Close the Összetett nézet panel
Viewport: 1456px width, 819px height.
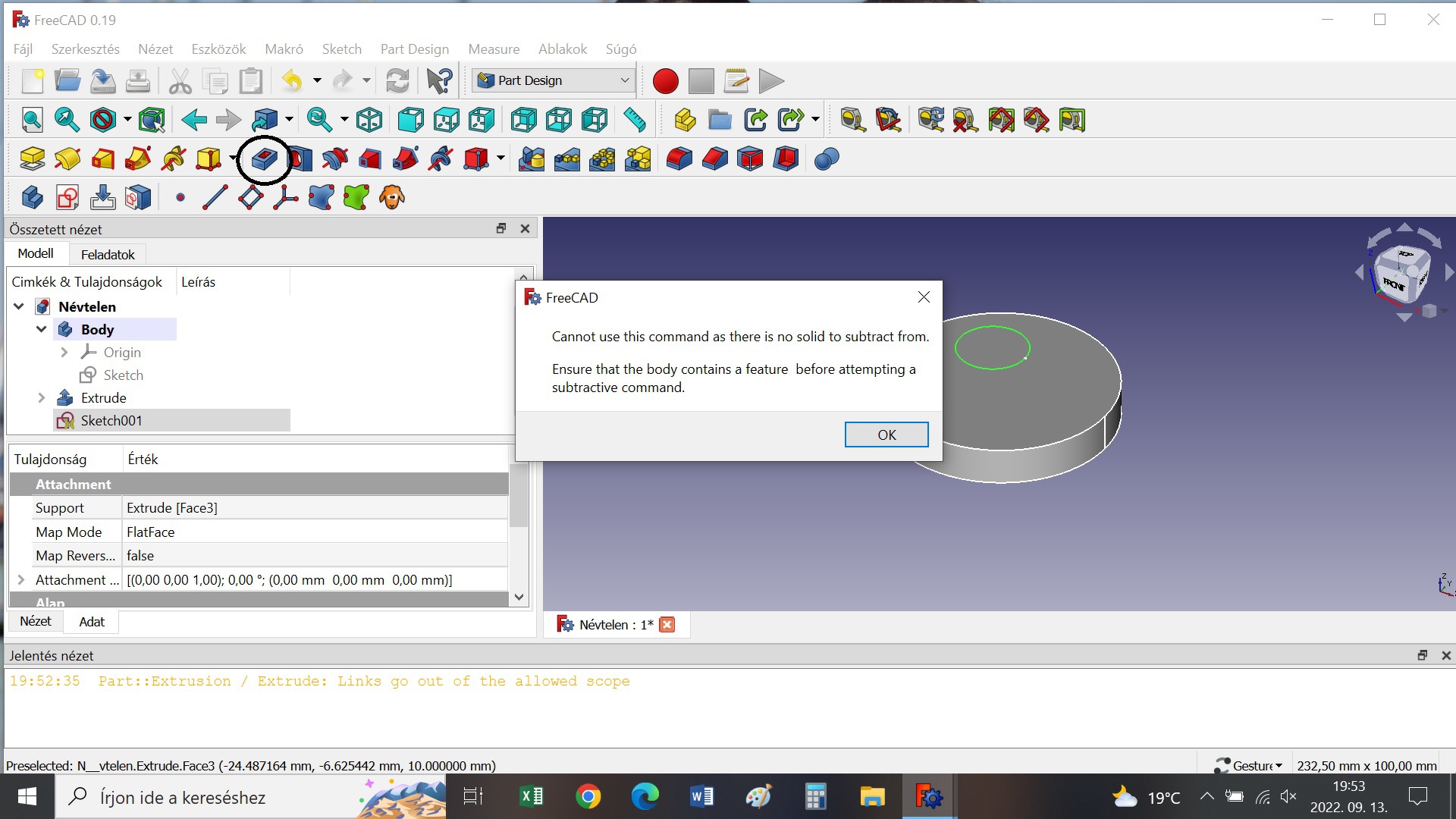coord(525,228)
